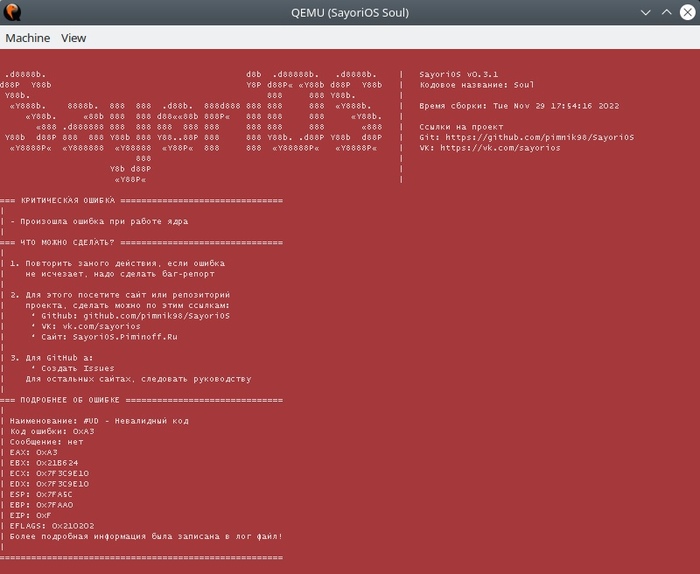Minimize the QEMU window with the down chevron

point(646,12)
